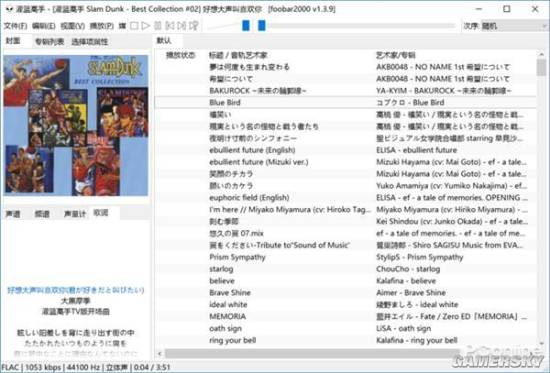Open the 文件(F) menu
The width and height of the screenshot is (550, 373).
point(15,26)
